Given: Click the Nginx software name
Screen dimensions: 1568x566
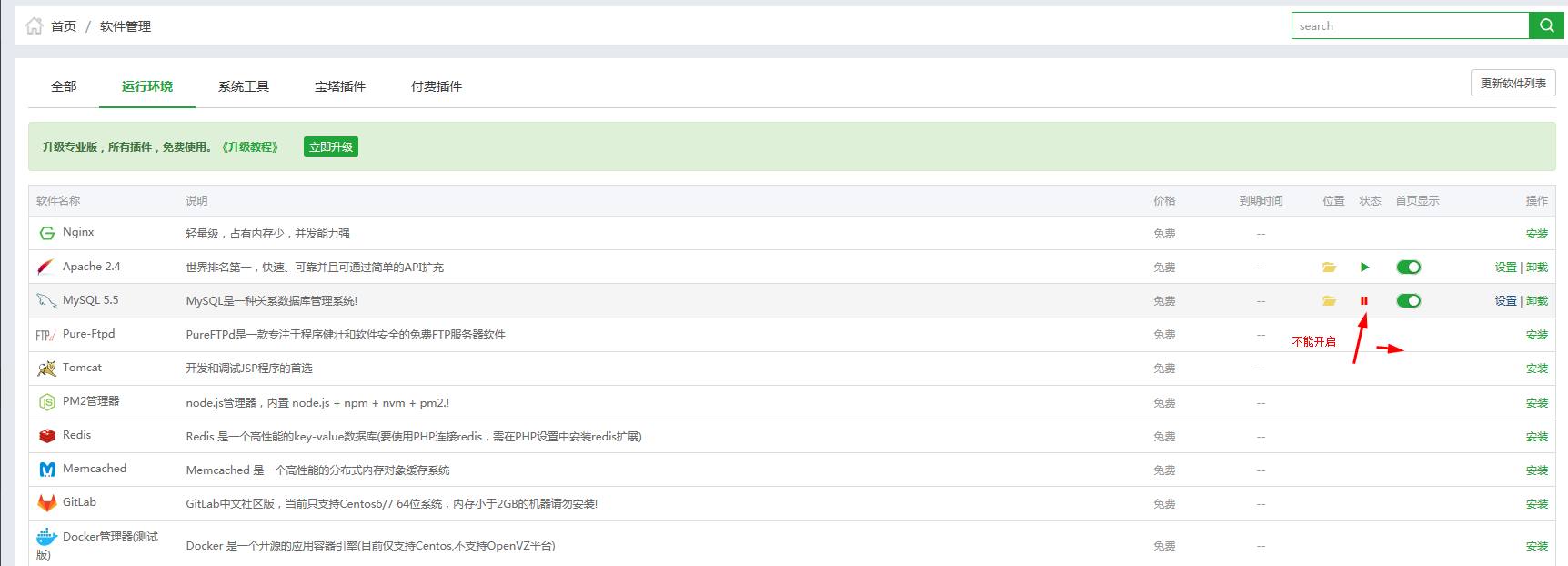Looking at the screenshot, I should pos(78,232).
